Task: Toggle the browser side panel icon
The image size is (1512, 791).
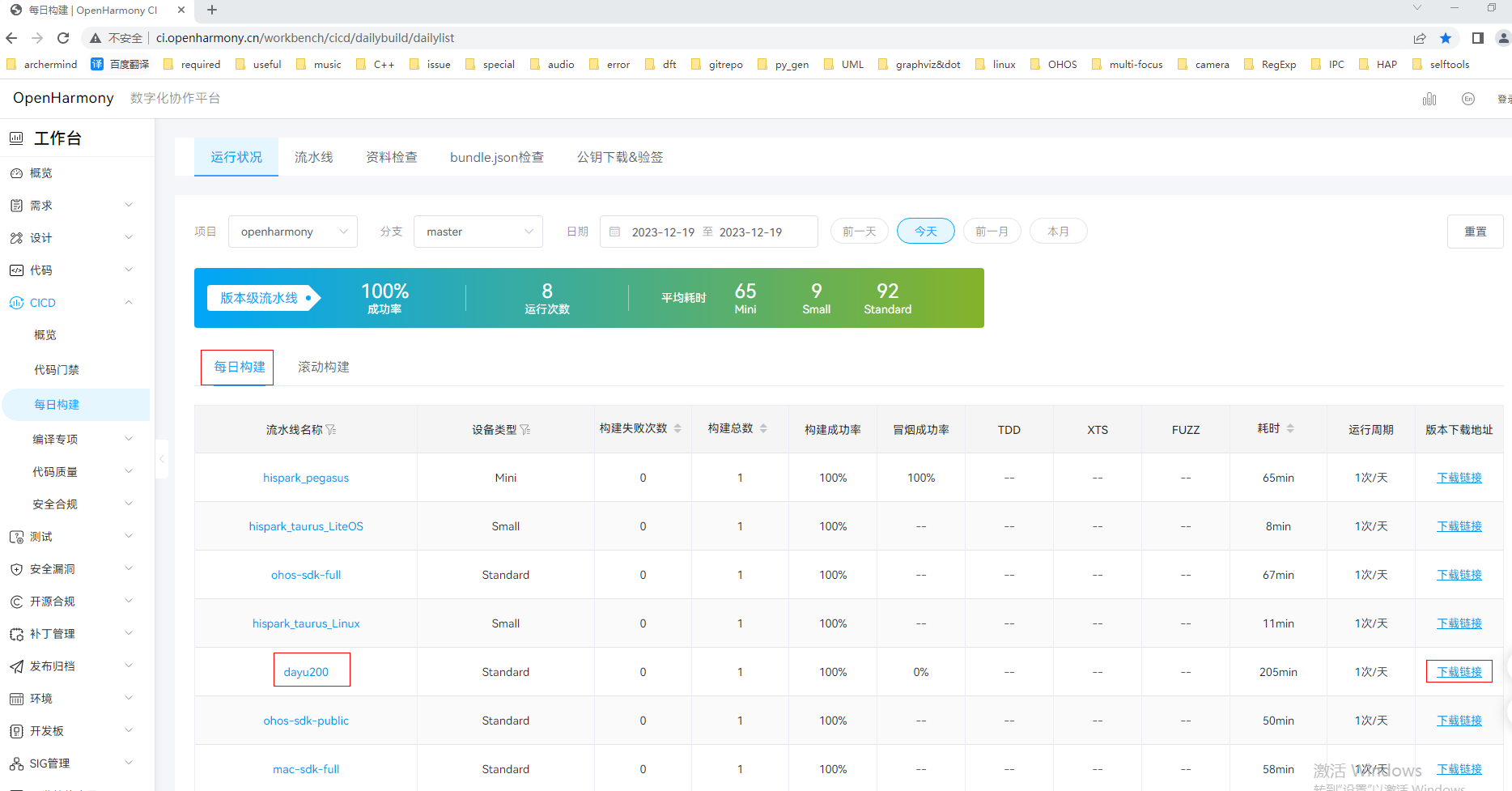Action: click(1477, 38)
